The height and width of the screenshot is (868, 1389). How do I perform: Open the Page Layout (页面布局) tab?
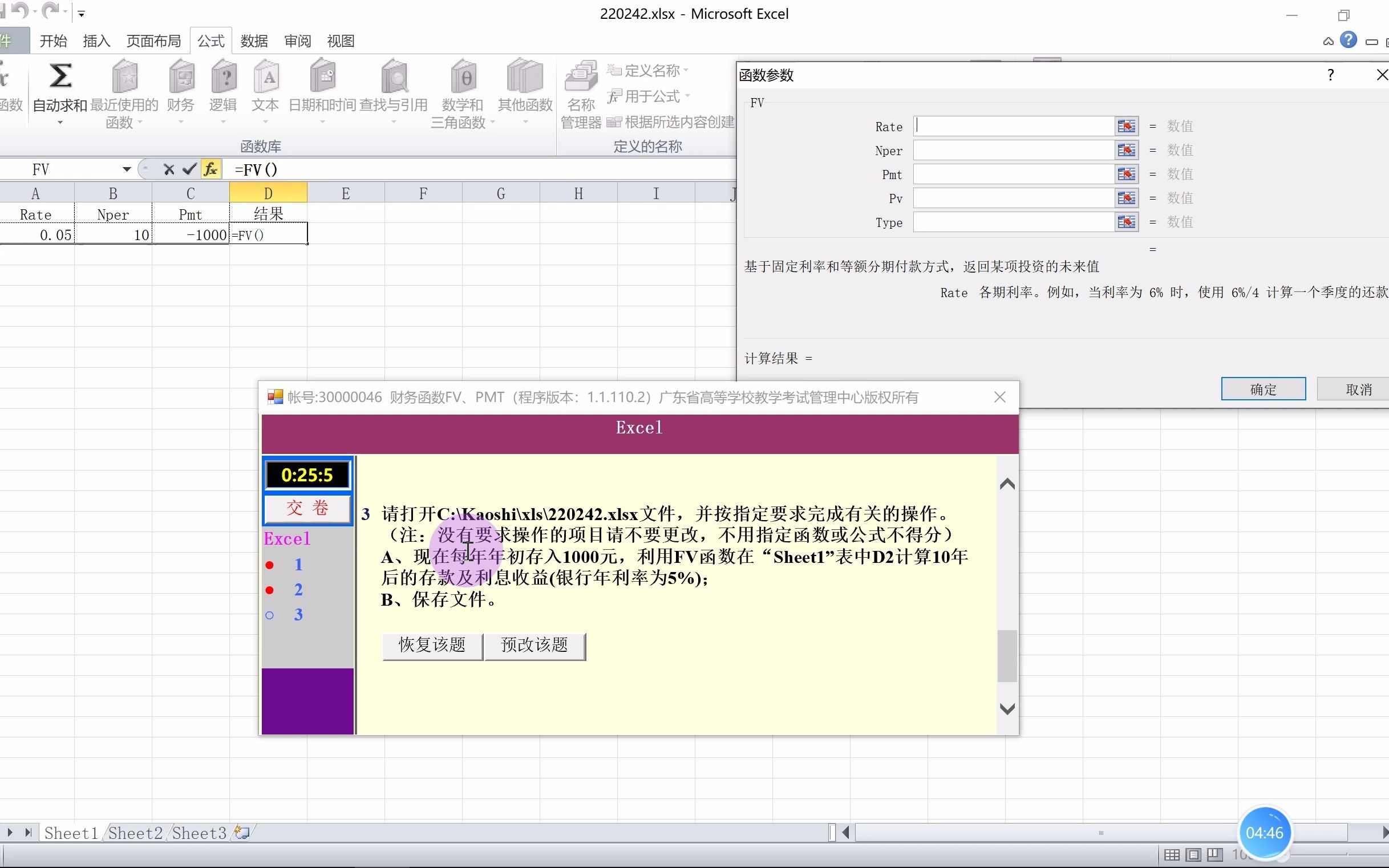(x=153, y=40)
